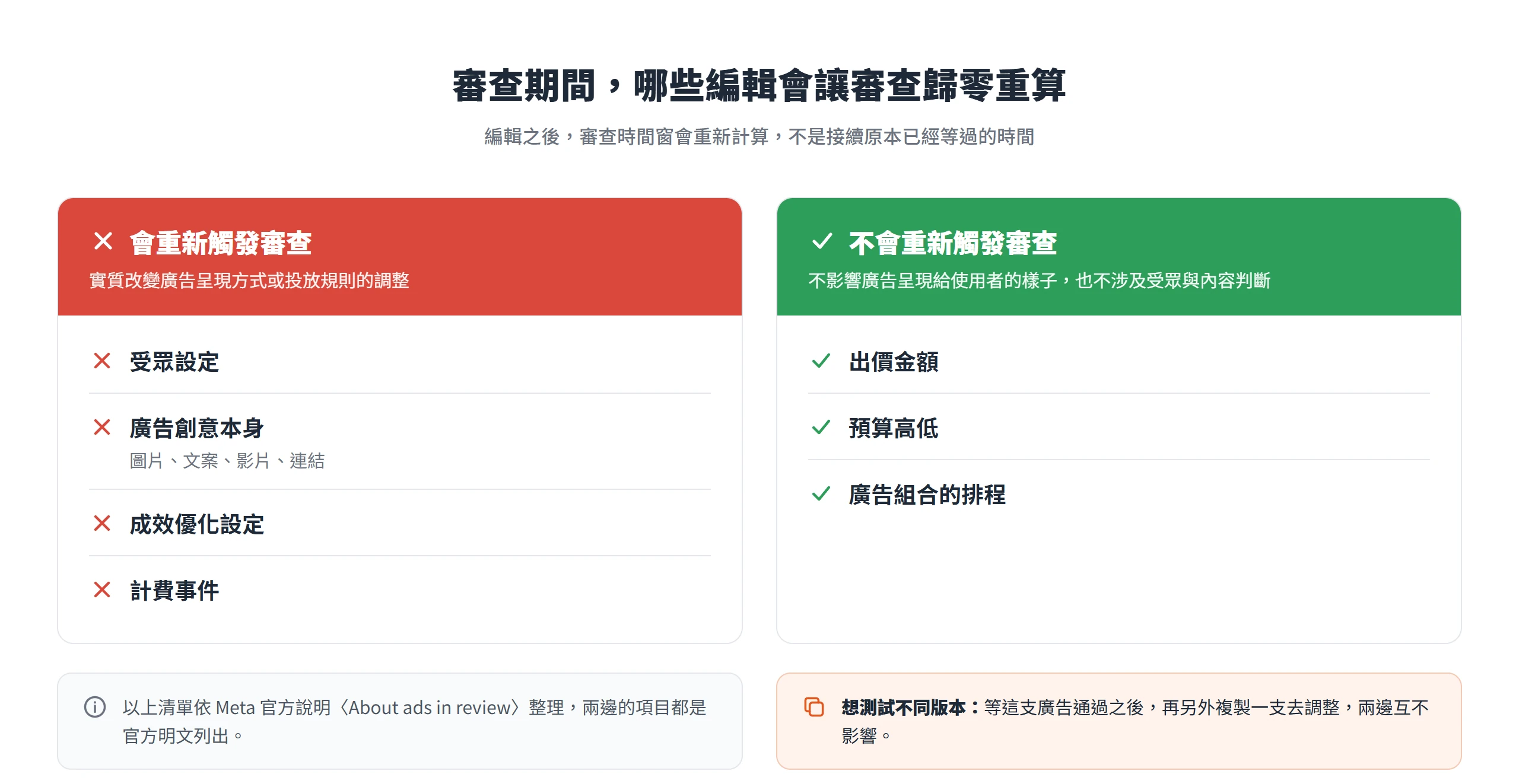Click the green card heading 不會重新觸發審查
The image size is (1519, 784).
click(x=952, y=243)
